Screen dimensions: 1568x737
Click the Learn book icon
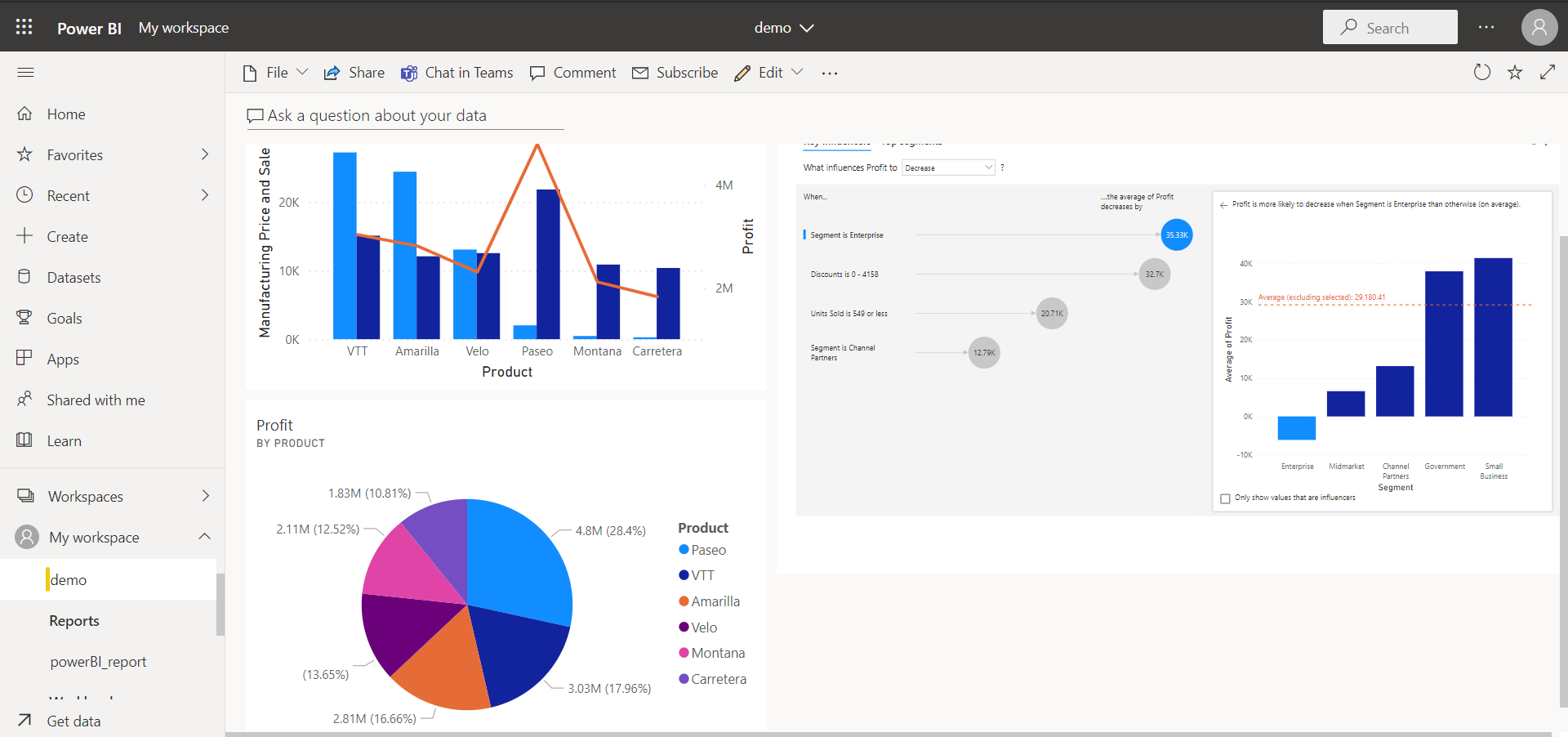coord(24,440)
